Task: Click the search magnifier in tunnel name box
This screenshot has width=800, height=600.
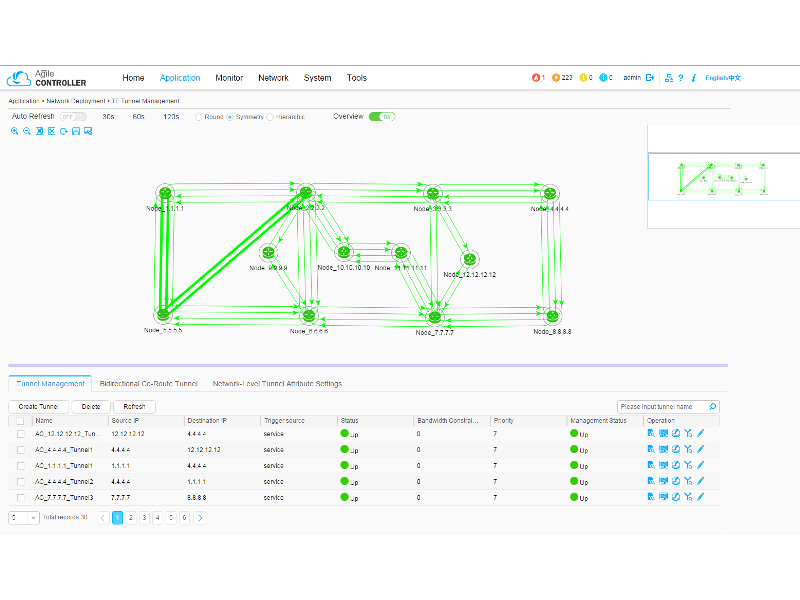Action: (713, 407)
